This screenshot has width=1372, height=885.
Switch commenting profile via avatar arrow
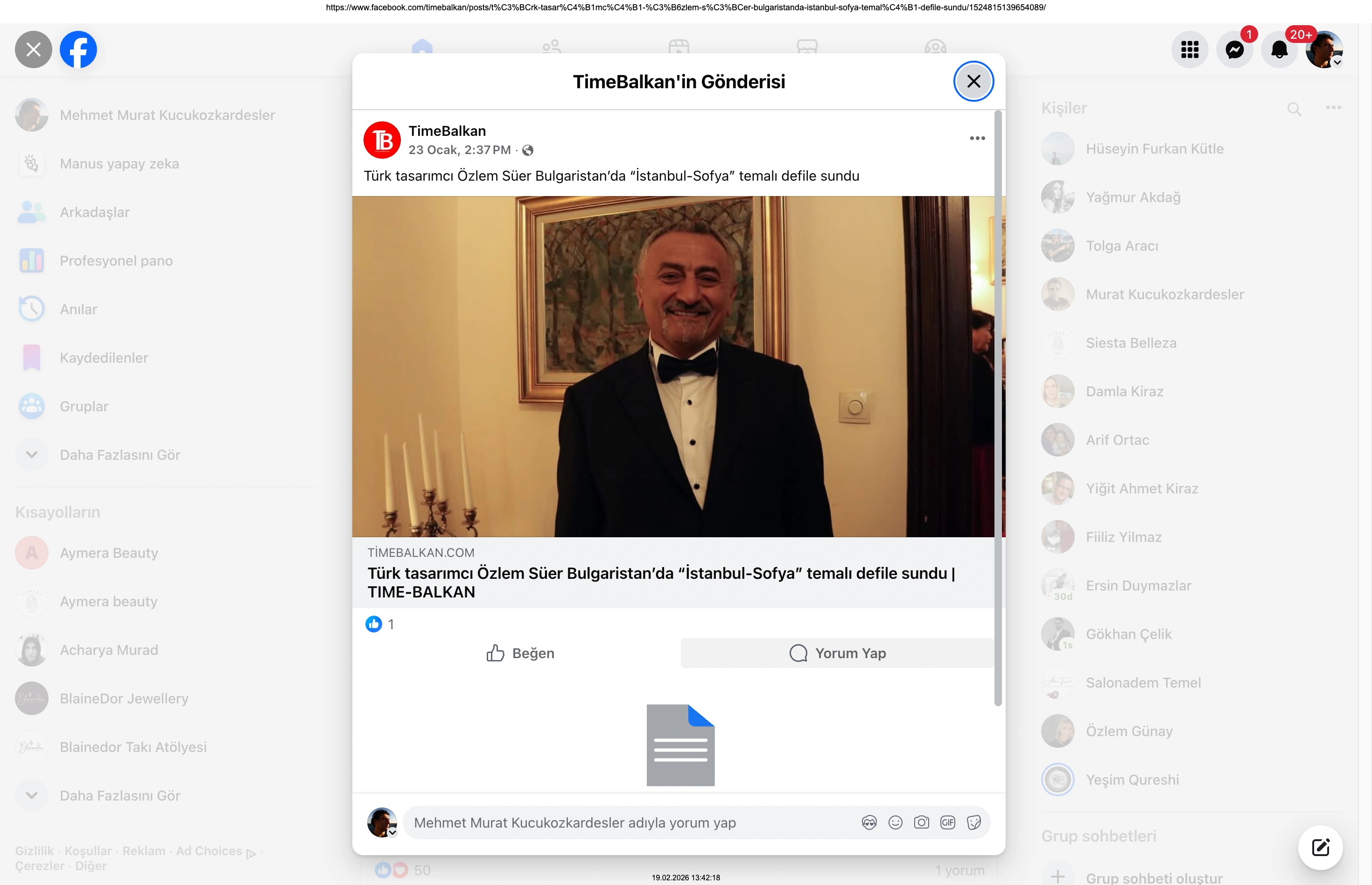[x=392, y=832]
